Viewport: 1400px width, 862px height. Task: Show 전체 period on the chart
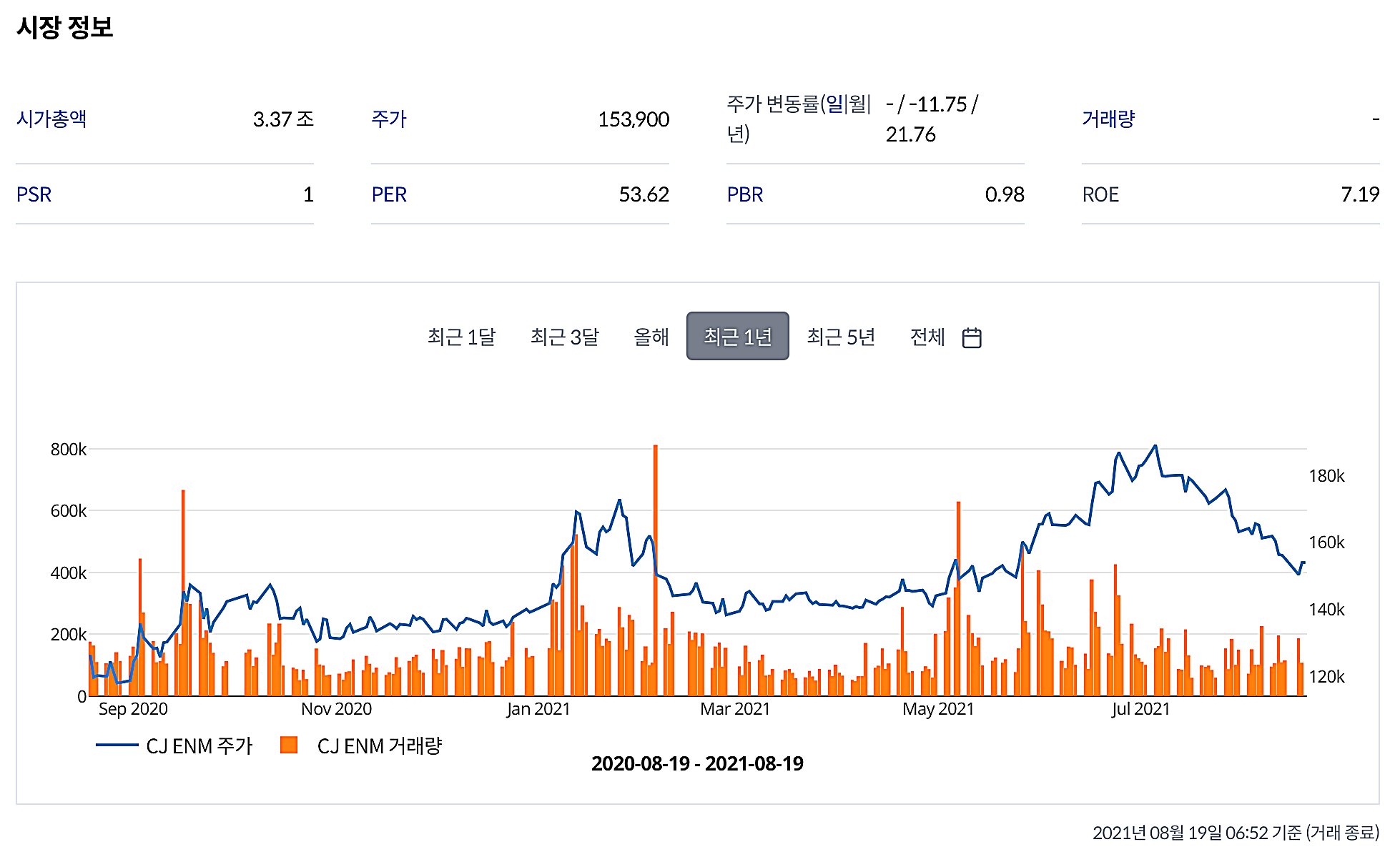pos(927,337)
